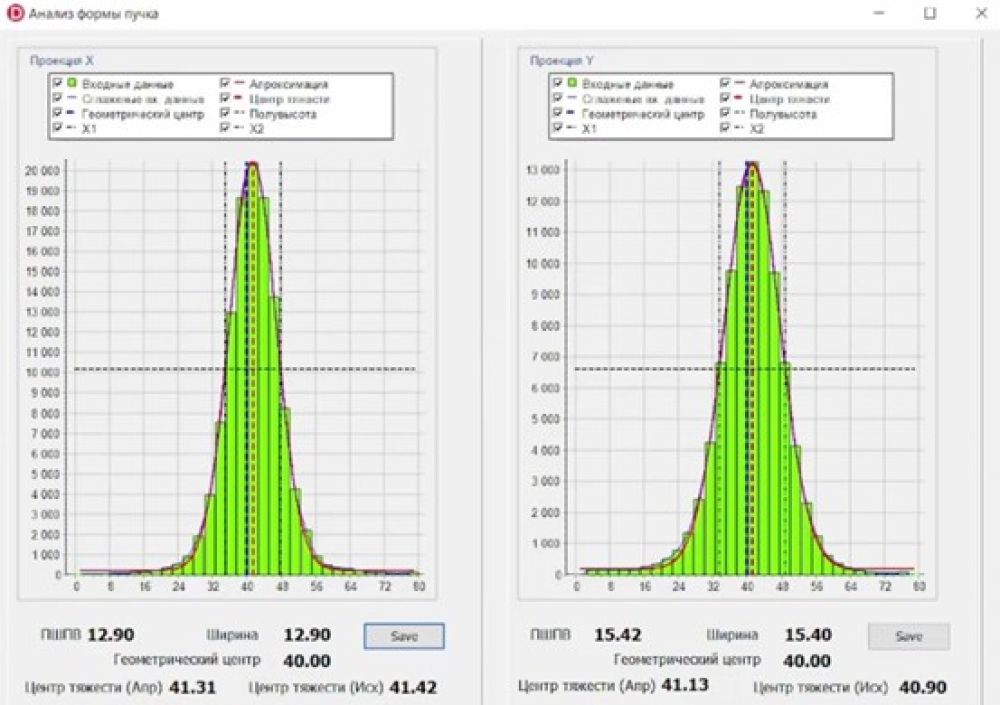Hide the smoothed data series in Проекция Y
1000x705 pixels.
(557, 99)
